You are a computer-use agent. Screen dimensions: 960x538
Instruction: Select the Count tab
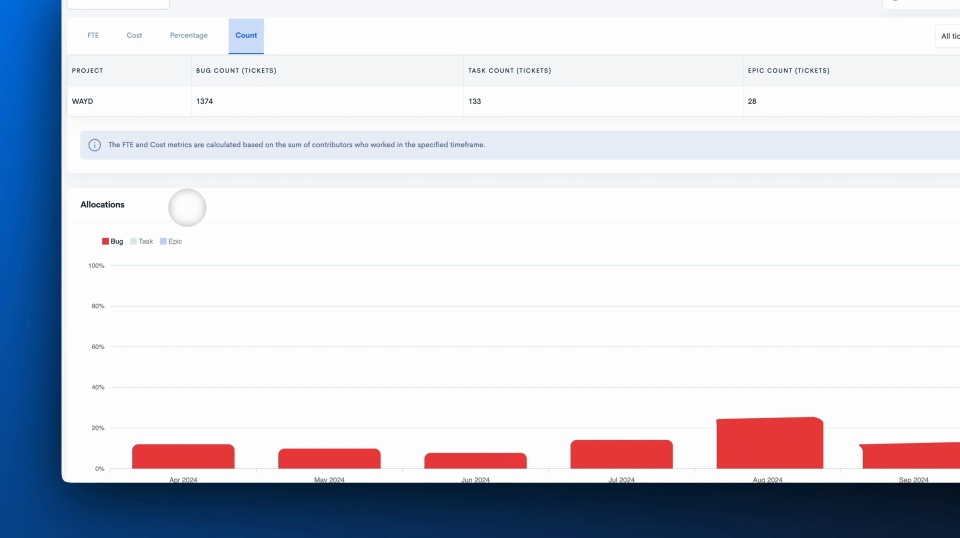pyautogui.click(x=246, y=35)
